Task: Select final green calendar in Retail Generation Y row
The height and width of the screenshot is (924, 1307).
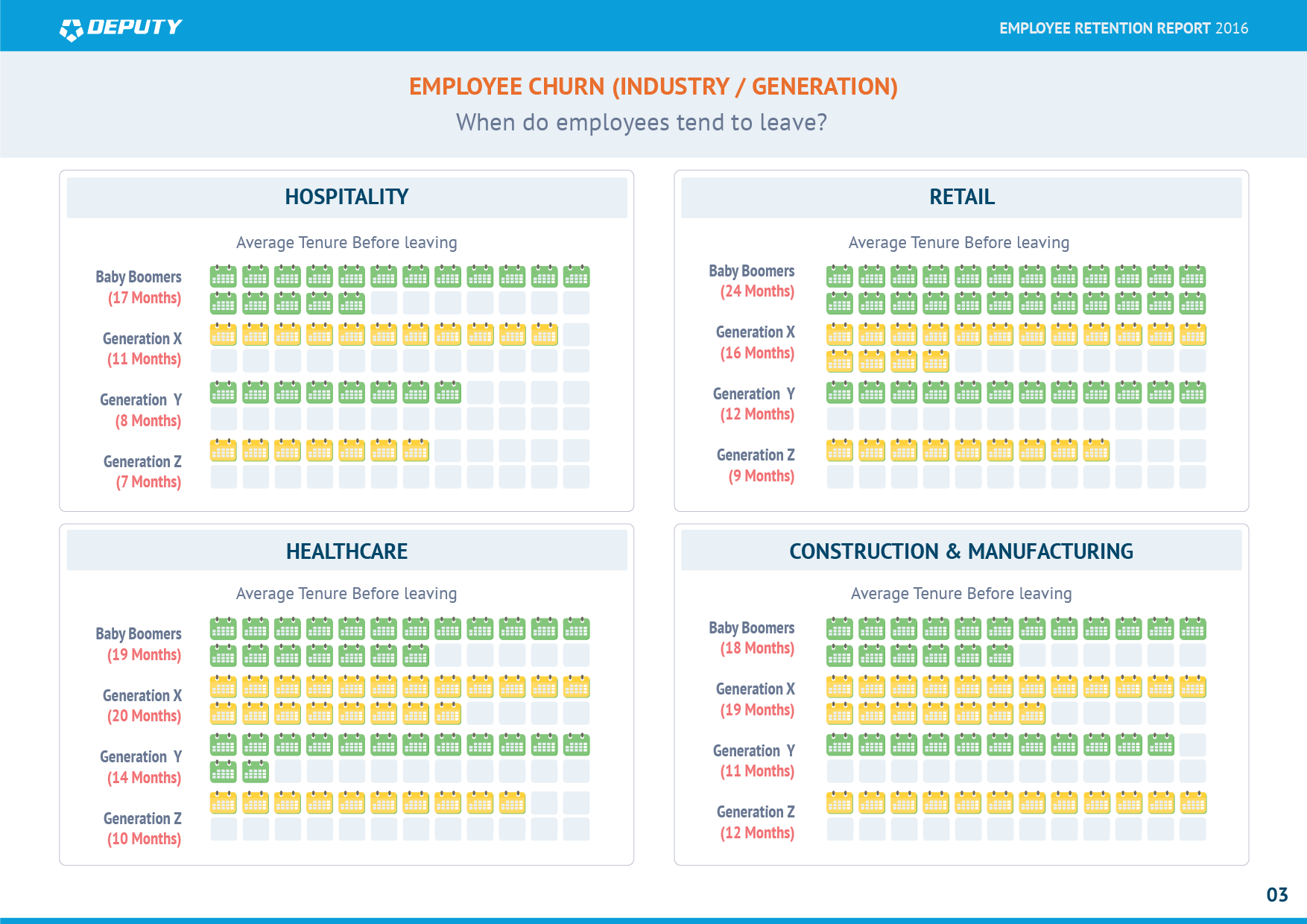Action: pos(1192,392)
